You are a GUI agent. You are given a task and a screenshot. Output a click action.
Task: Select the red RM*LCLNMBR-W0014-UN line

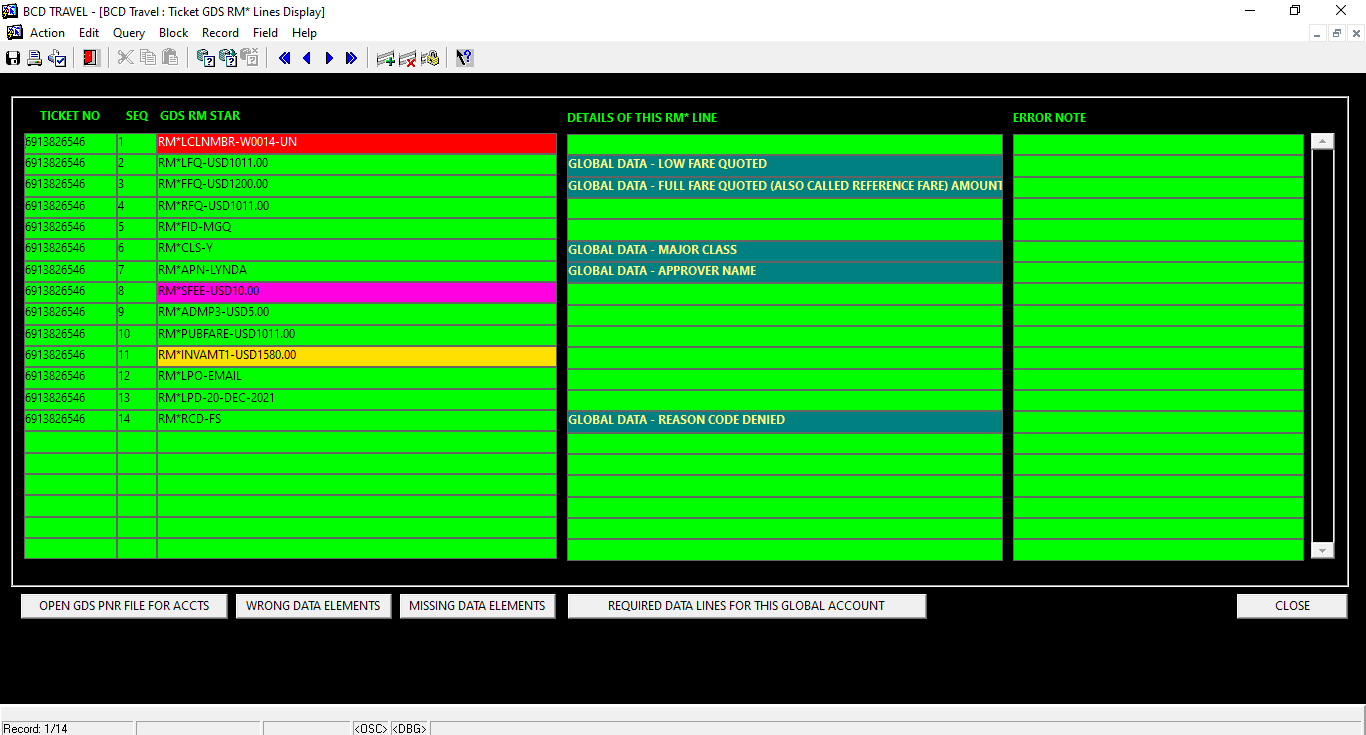click(x=356, y=143)
